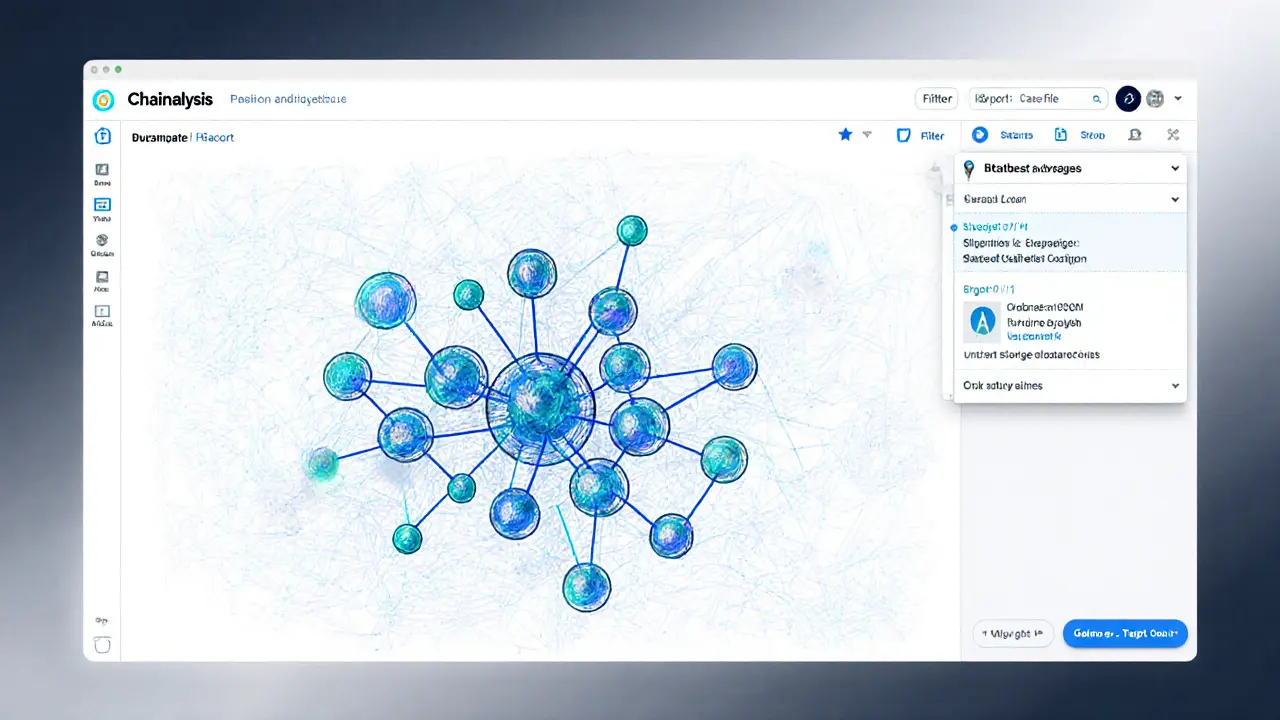1280x720 pixels.
Task: Click the blue star favorite icon
Action: (x=845, y=135)
